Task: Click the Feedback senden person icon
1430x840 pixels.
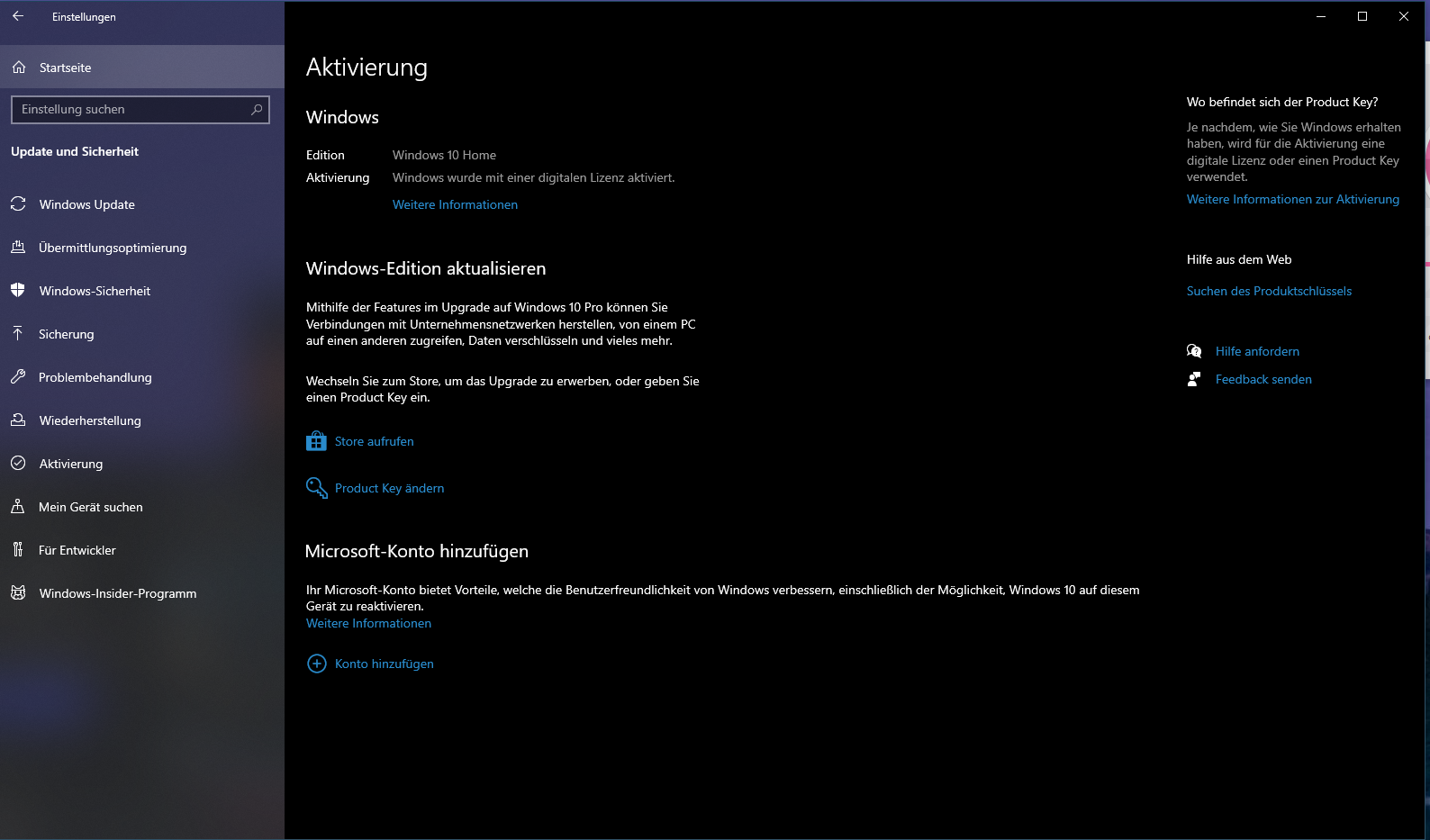Action: pyautogui.click(x=1194, y=379)
